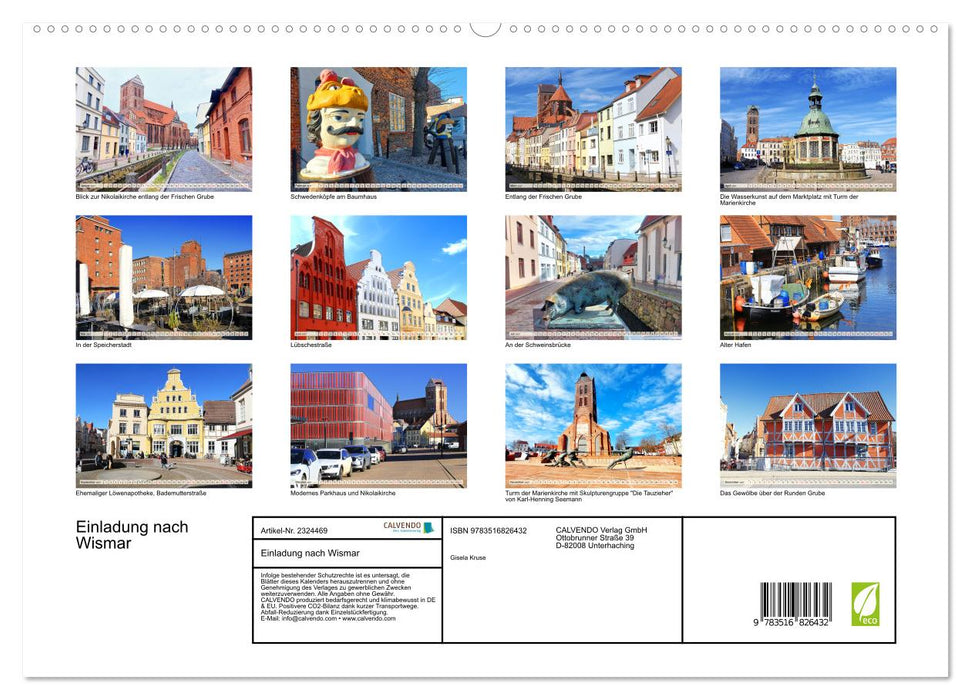Open the Schwedenköpfe am Baumhaus photo
Image resolution: width=971 pixels, height=700 pixels.
click(378, 129)
